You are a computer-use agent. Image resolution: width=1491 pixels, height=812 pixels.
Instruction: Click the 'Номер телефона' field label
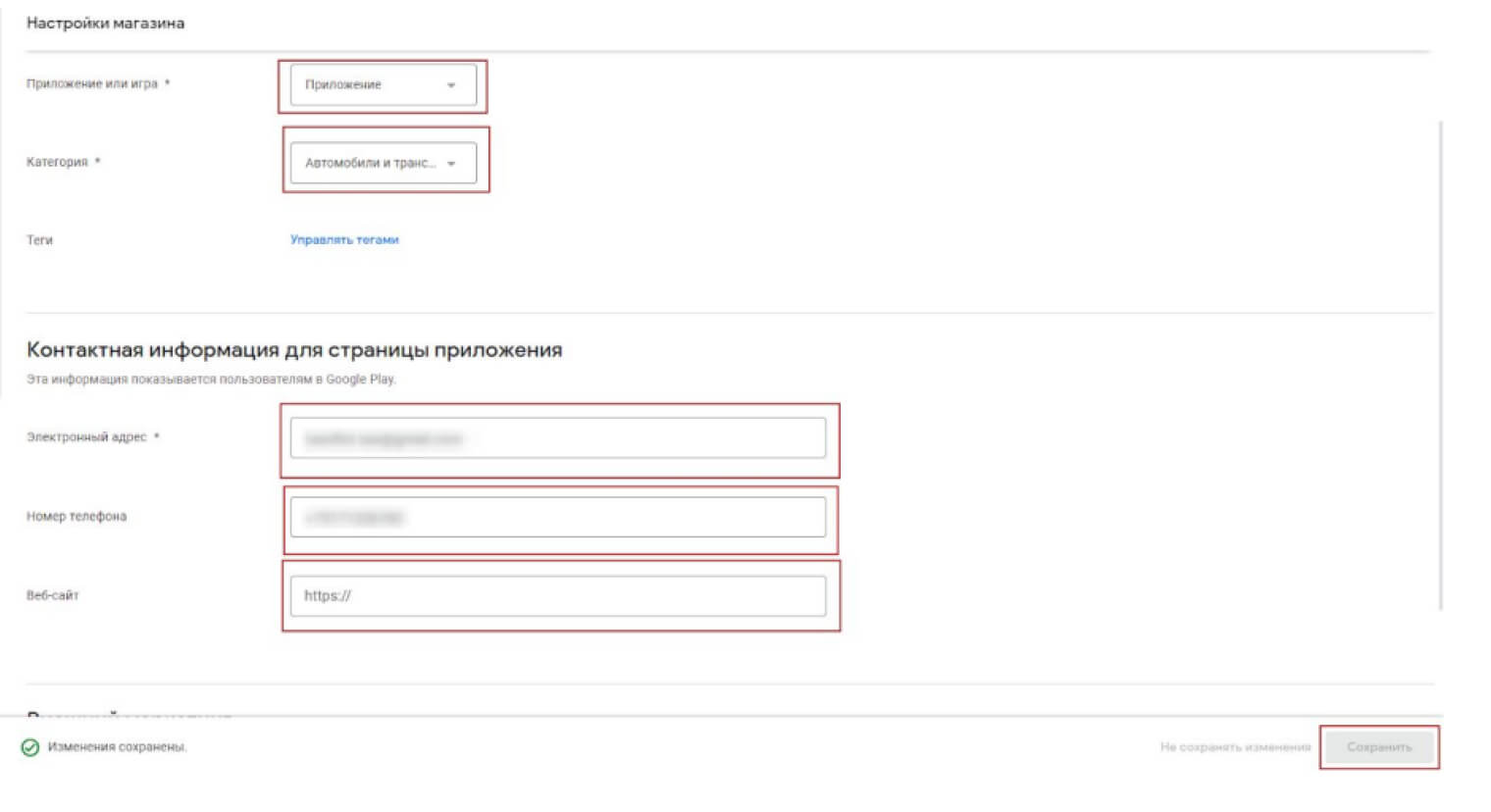[x=77, y=517]
